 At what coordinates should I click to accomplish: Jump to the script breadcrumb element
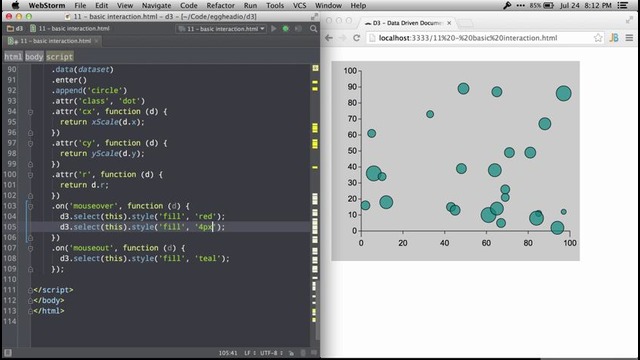coord(60,57)
